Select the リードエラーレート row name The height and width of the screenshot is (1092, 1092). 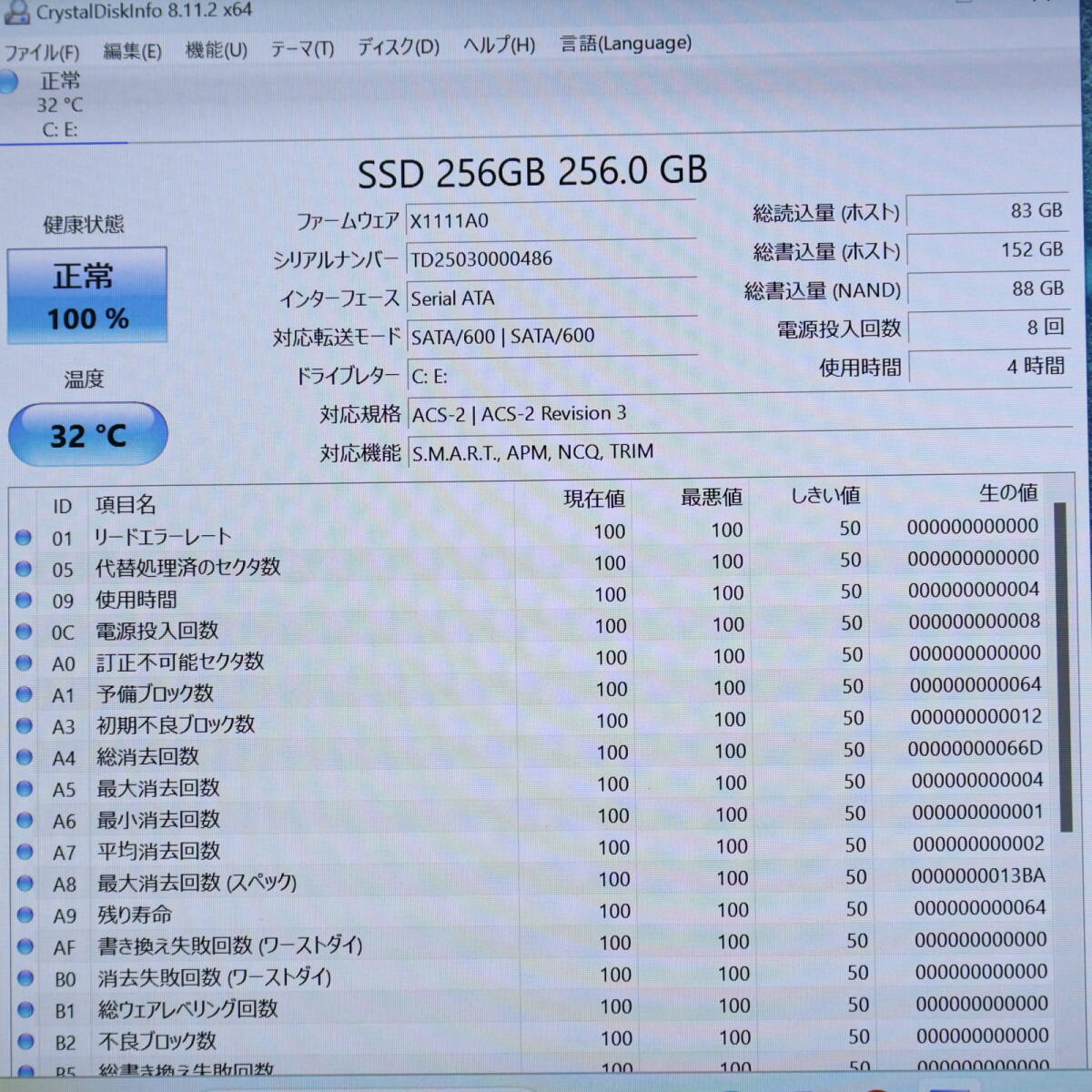pos(163,537)
